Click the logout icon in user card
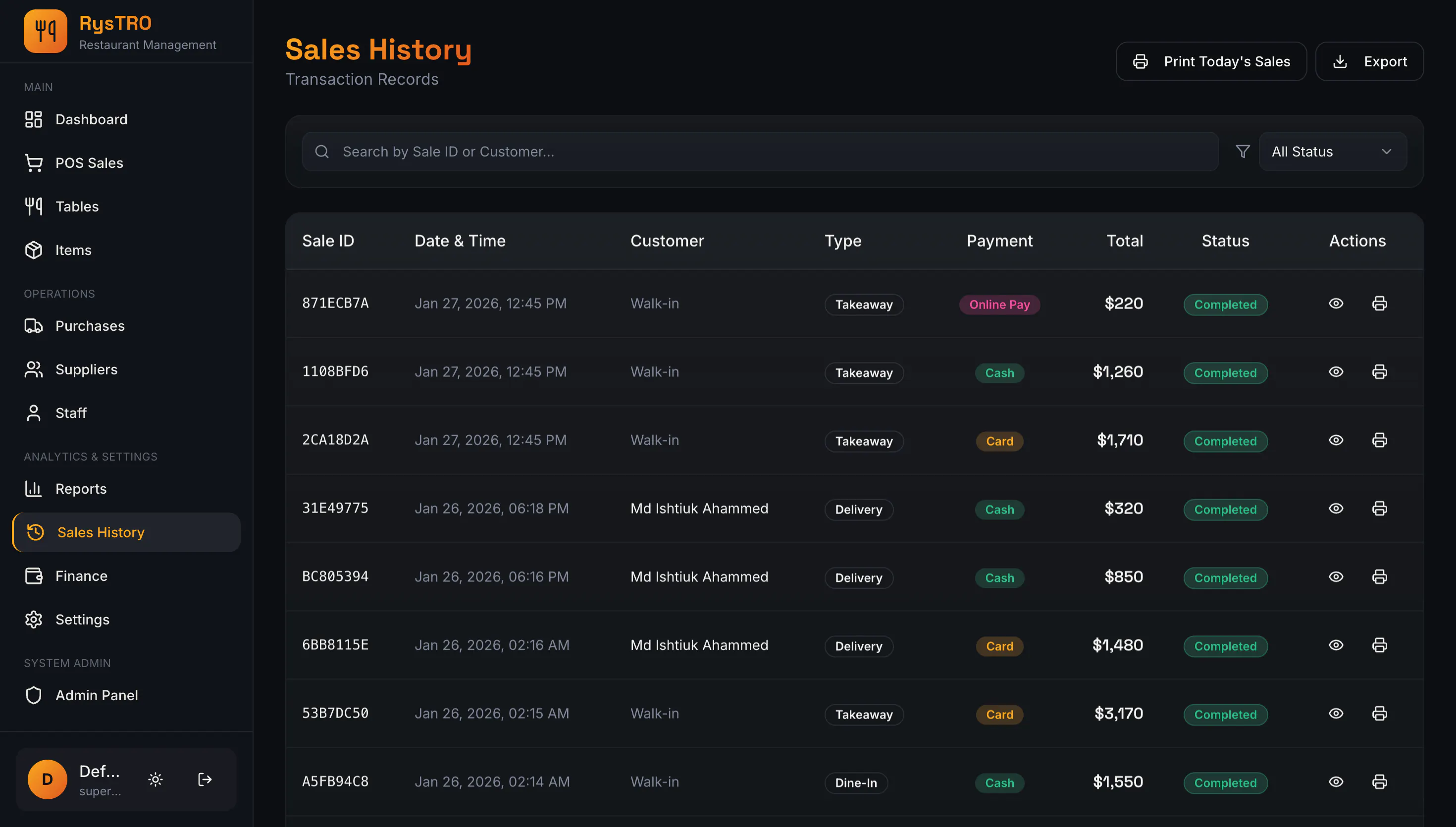Screen dimensions: 1456x827 (x=205, y=779)
